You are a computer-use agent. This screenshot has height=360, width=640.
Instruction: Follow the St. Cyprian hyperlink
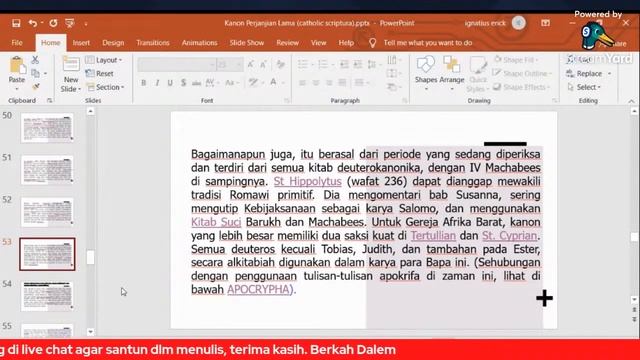pyautogui.click(x=509, y=236)
